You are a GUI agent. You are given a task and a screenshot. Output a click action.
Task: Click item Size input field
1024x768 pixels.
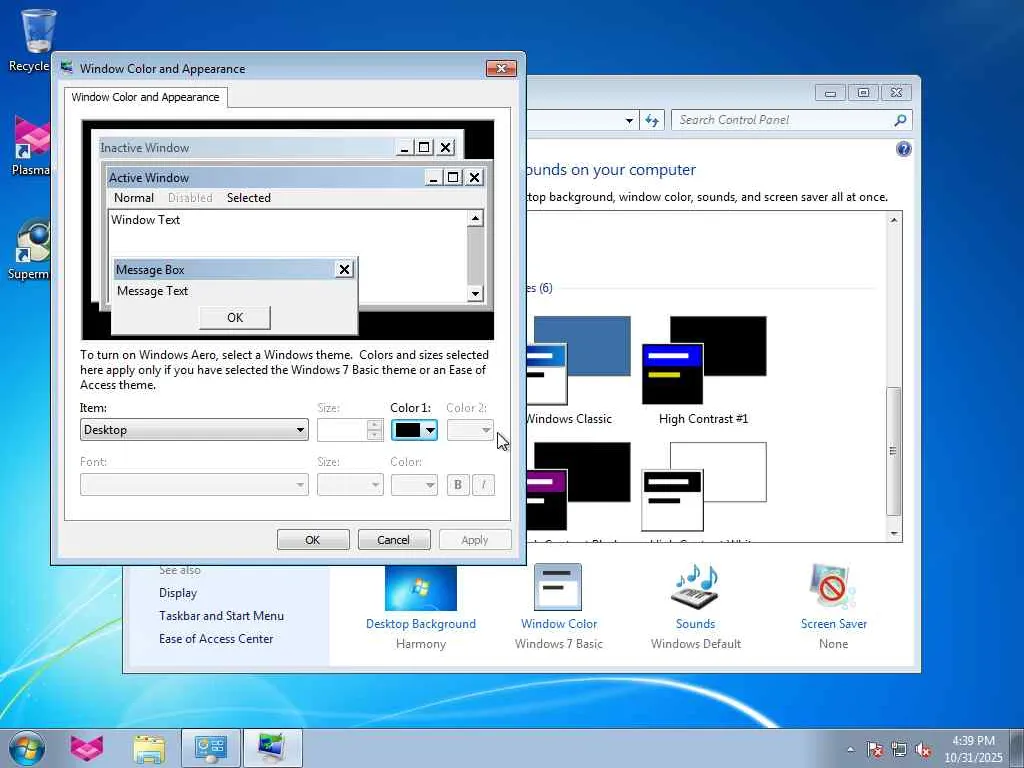point(343,430)
